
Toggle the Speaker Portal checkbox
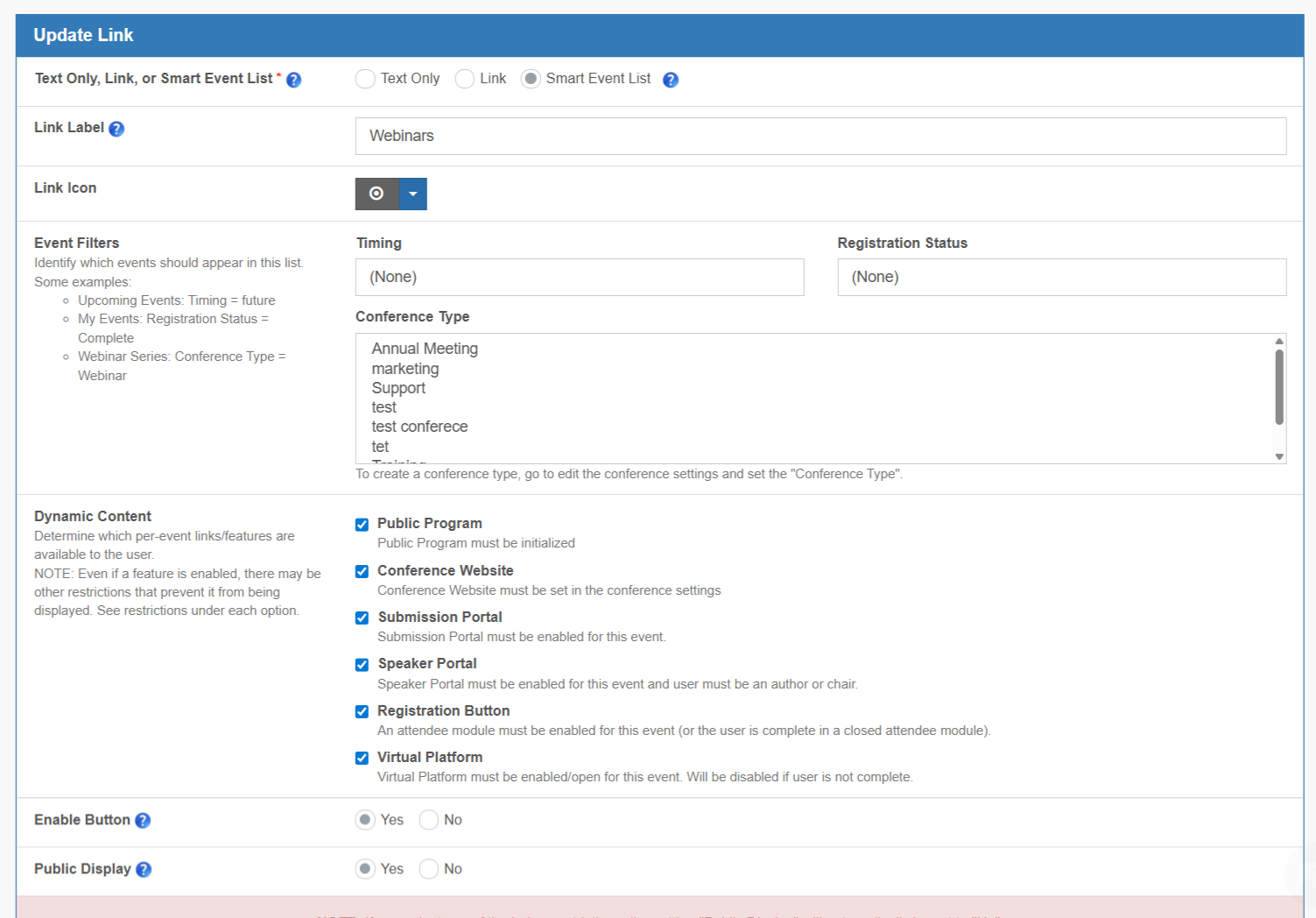(x=362, y=665)
